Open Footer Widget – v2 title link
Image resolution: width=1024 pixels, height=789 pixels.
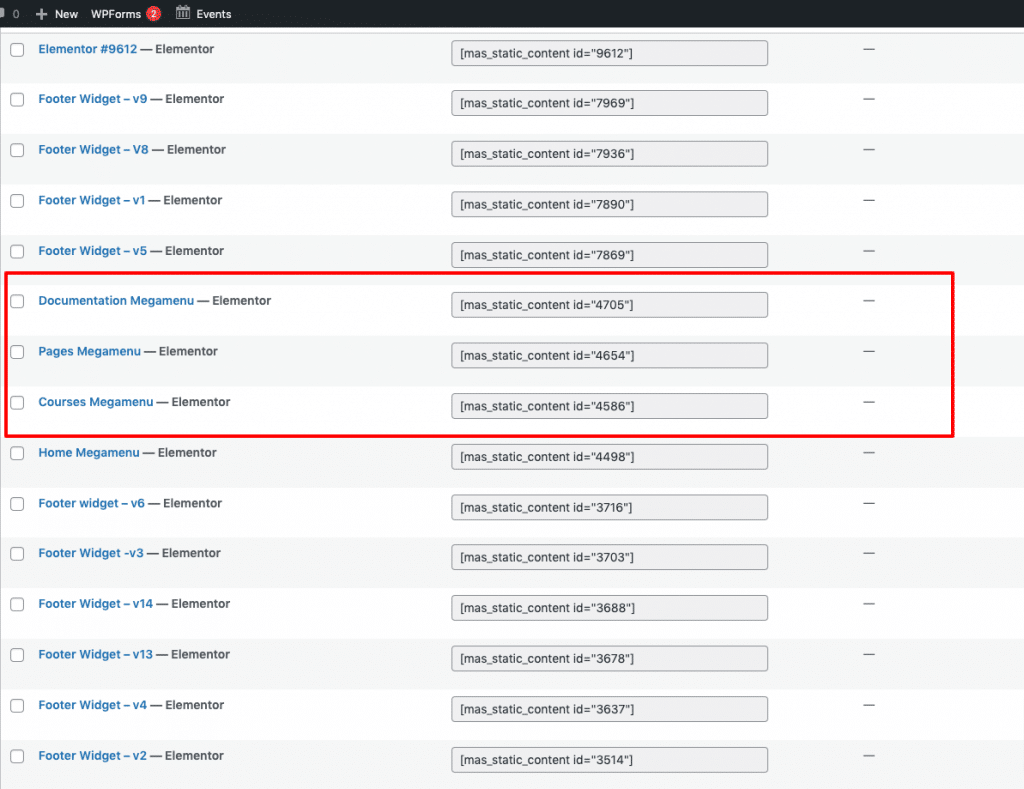tap(93, 756)
